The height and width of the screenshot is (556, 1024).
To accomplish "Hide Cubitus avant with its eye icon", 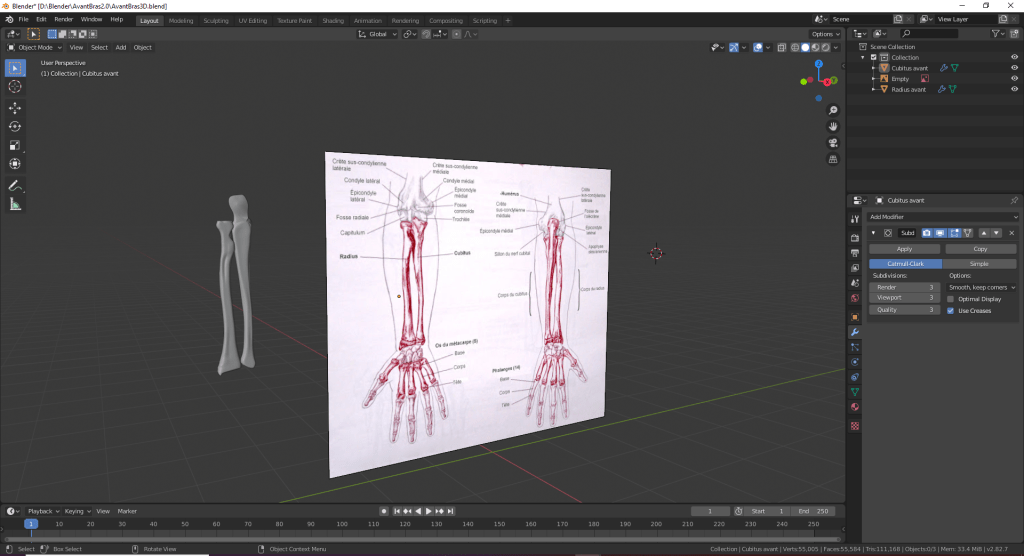I will 1014,68.
